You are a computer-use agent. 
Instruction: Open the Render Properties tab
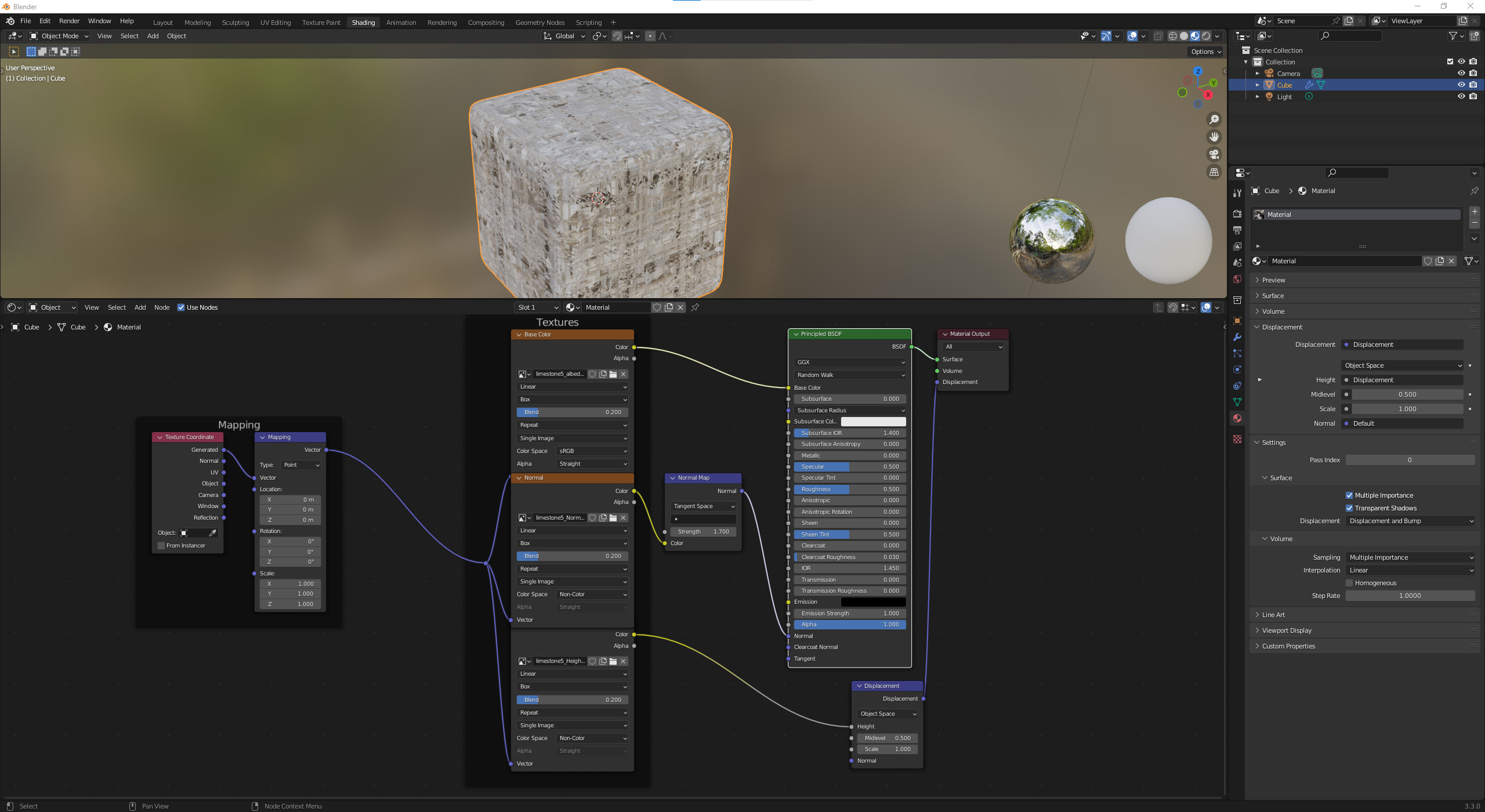[1237, 214]
